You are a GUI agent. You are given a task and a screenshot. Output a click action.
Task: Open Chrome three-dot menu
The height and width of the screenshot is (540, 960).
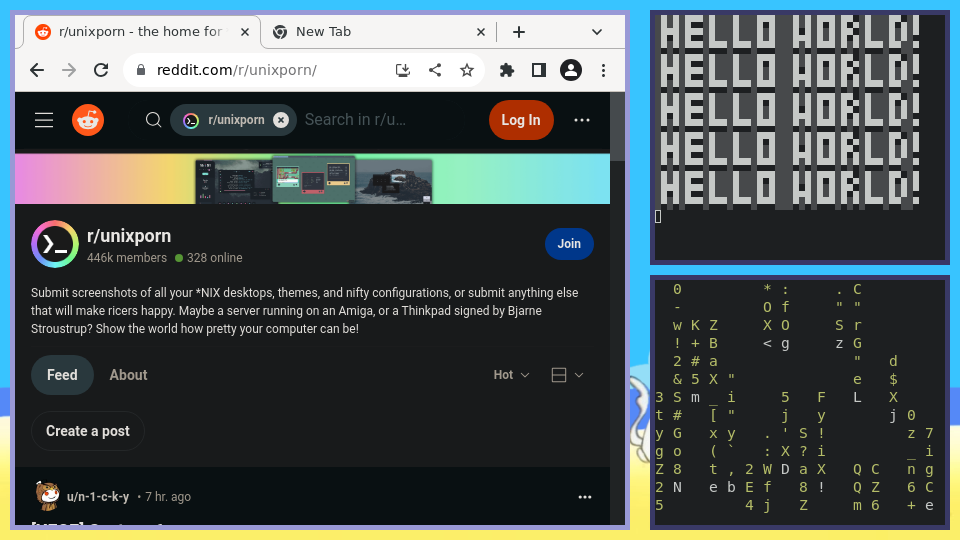[x=603, y=70]
